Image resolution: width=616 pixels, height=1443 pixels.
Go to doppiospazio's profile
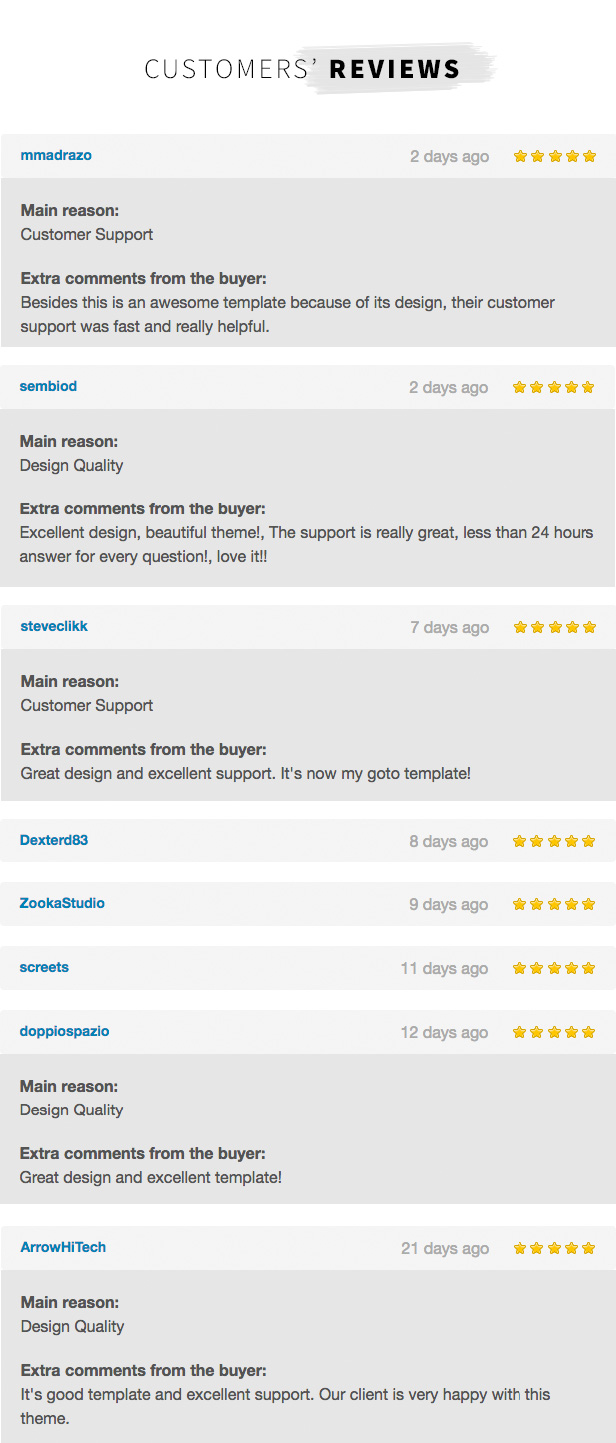[64, 1031]
